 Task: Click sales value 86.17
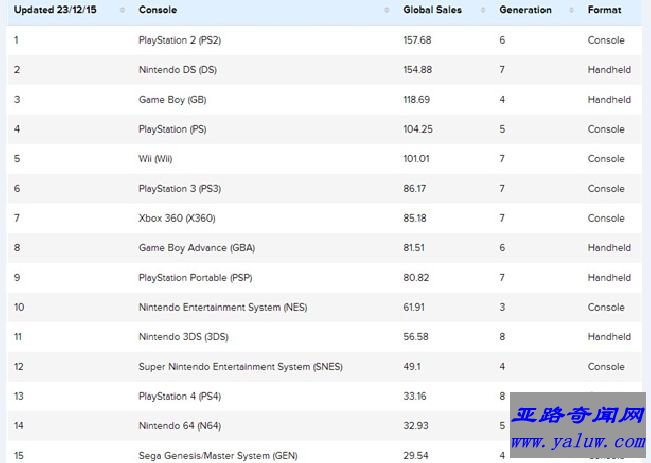point(415,189)
